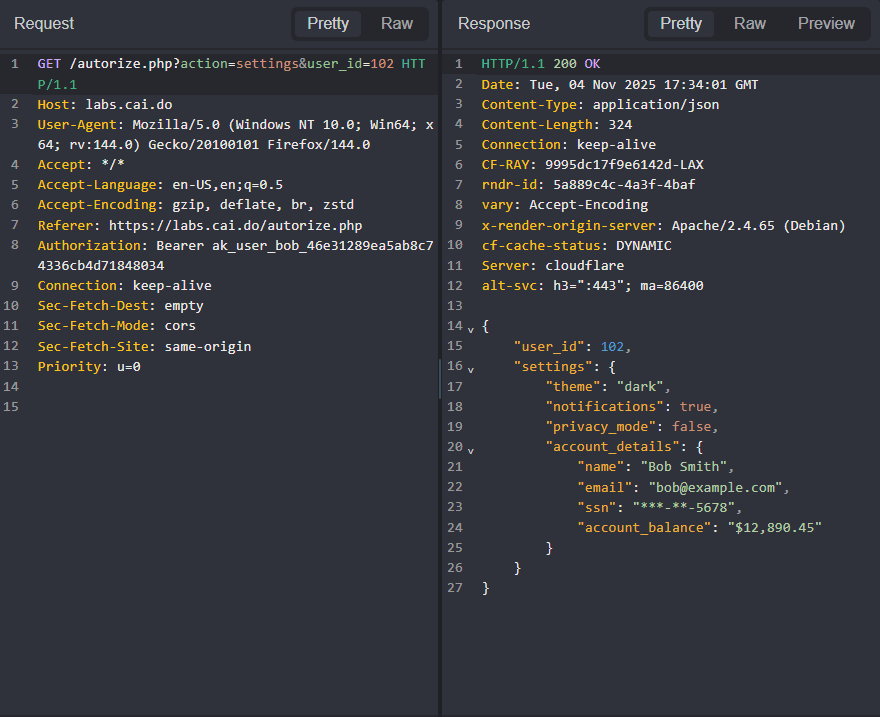Place cursor on empty request line 15
880x717 pixels.
200,407
